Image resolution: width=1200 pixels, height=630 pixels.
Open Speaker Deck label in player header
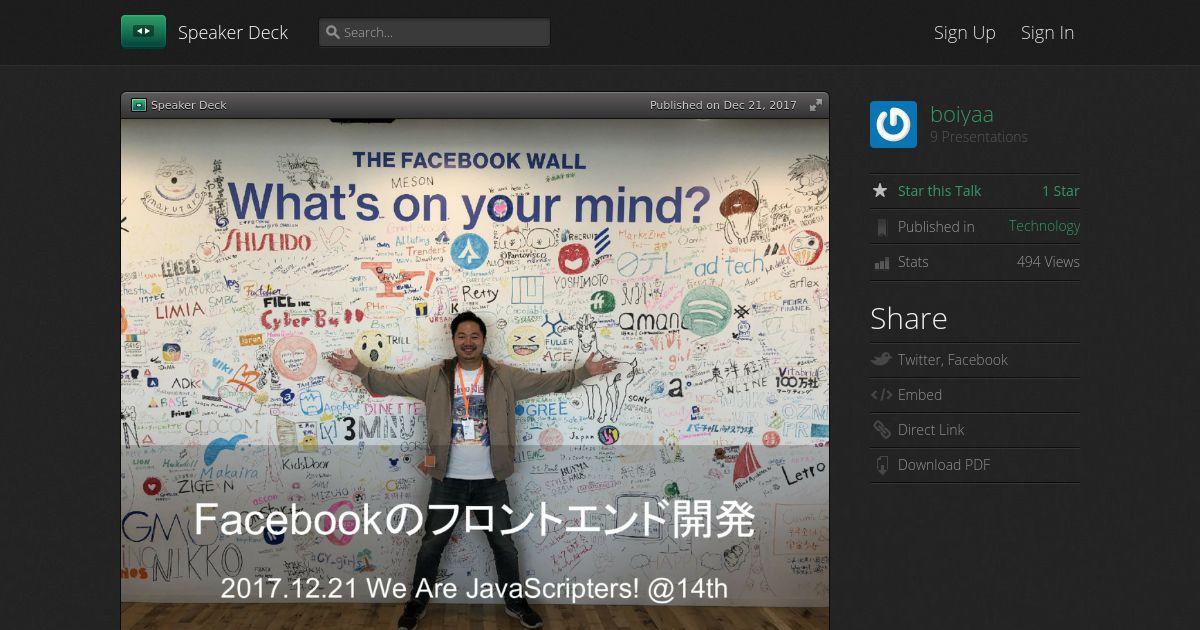point(189,105)
